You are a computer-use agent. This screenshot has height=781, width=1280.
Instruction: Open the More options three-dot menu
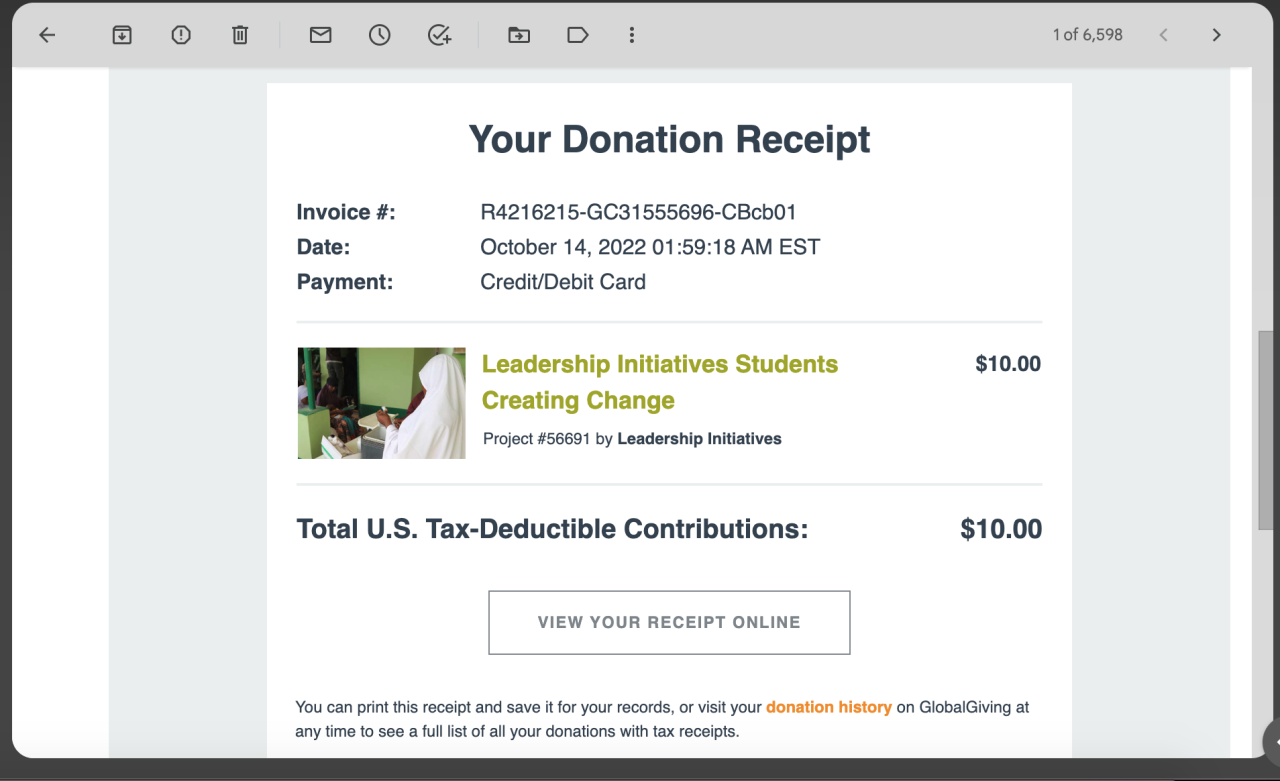632,35
